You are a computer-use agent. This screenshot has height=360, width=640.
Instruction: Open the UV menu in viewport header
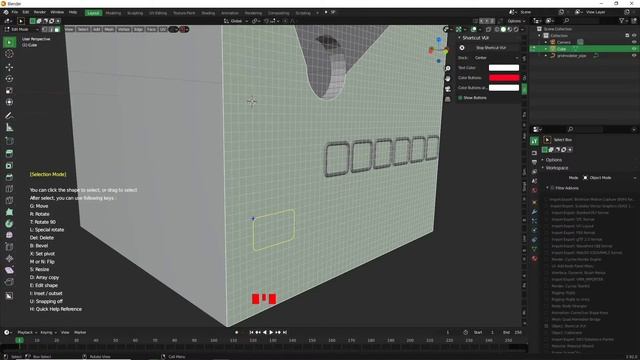pos(163,29)
